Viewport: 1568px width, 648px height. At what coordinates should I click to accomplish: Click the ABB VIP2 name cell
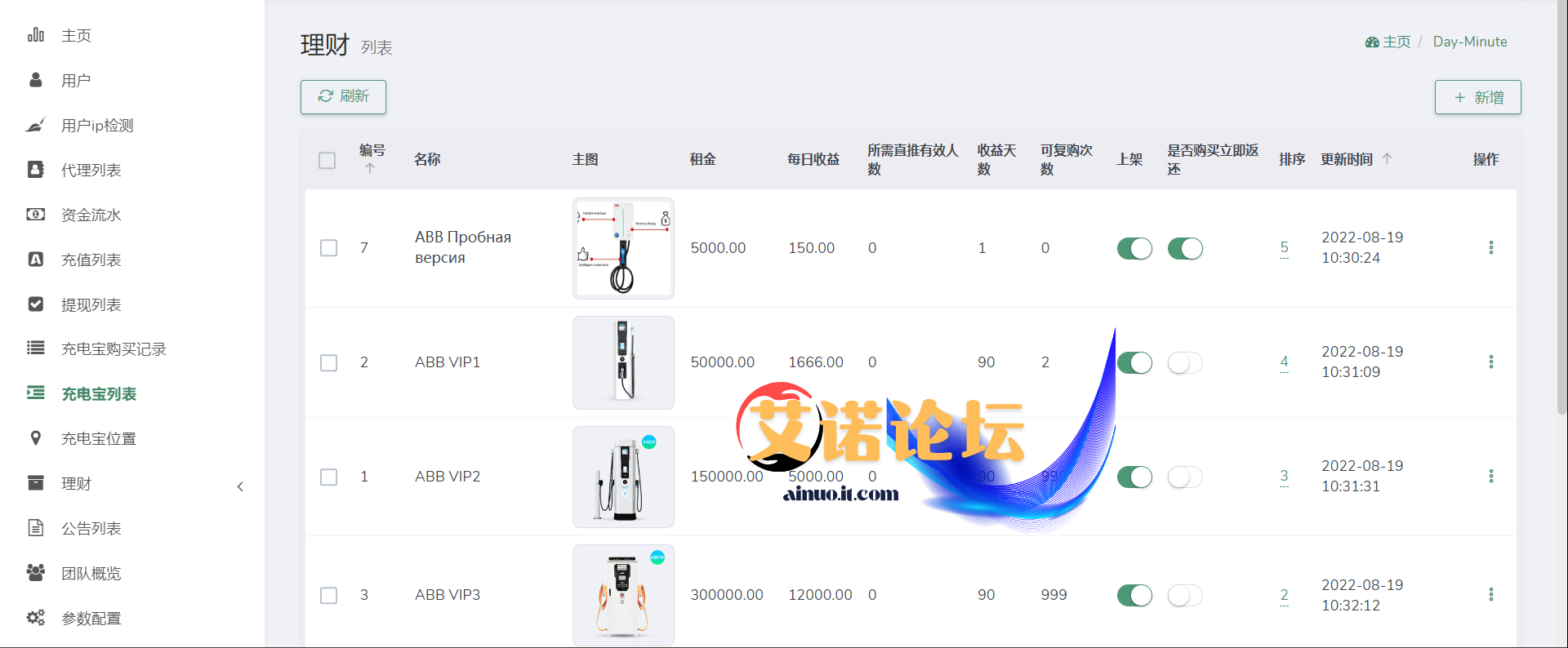coord(448,477)
